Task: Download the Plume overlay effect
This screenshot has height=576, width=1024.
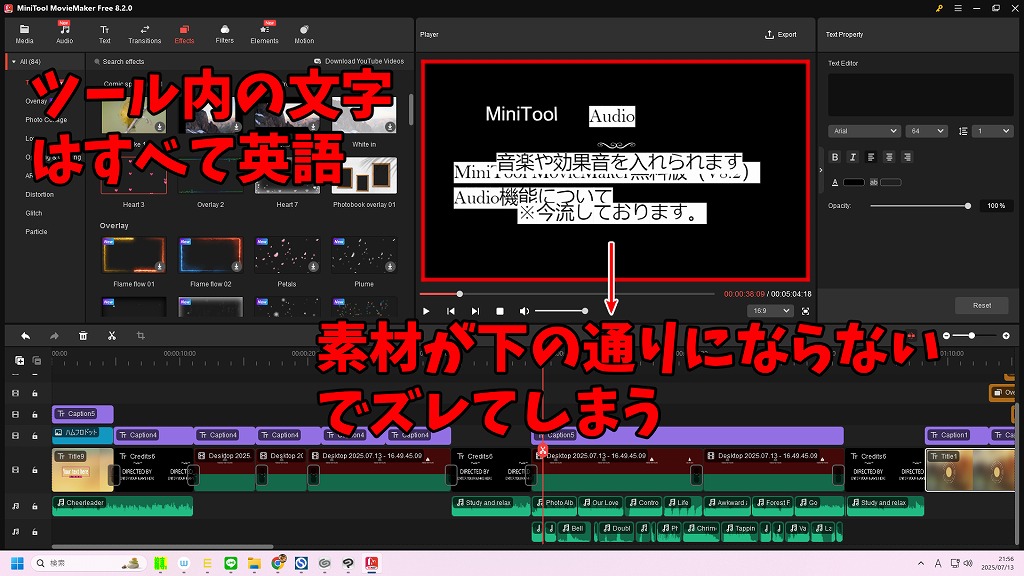Action: (x=390, y=266)
